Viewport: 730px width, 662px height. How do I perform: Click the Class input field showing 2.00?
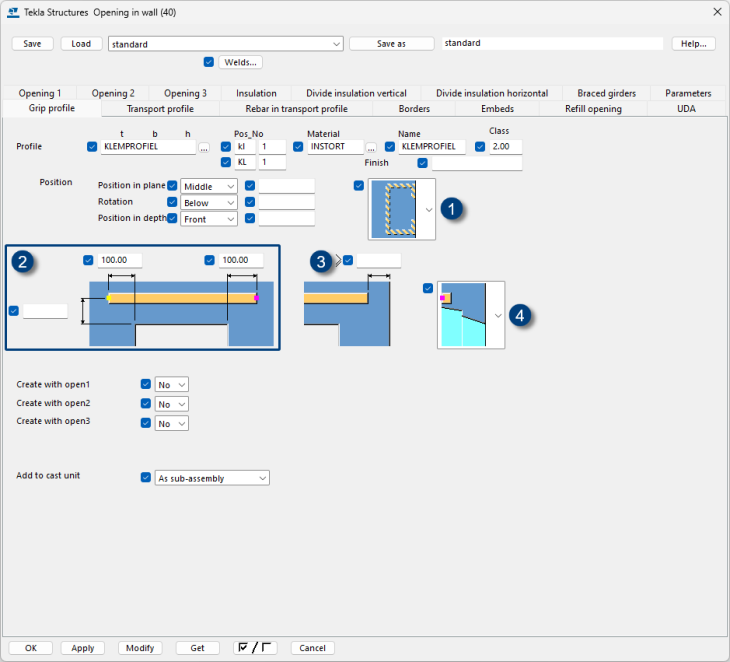[x=505, y=147]
